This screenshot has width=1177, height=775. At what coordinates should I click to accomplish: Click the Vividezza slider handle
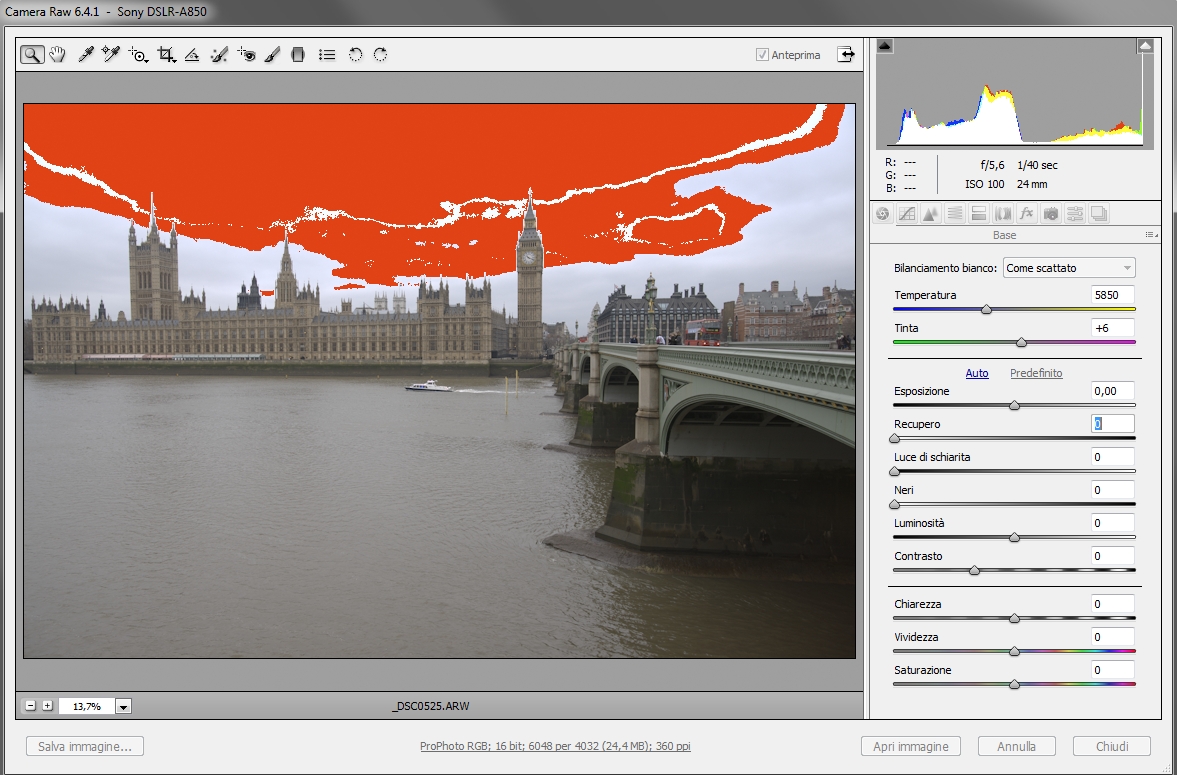pyautogui.click(x=1014, y=651)
